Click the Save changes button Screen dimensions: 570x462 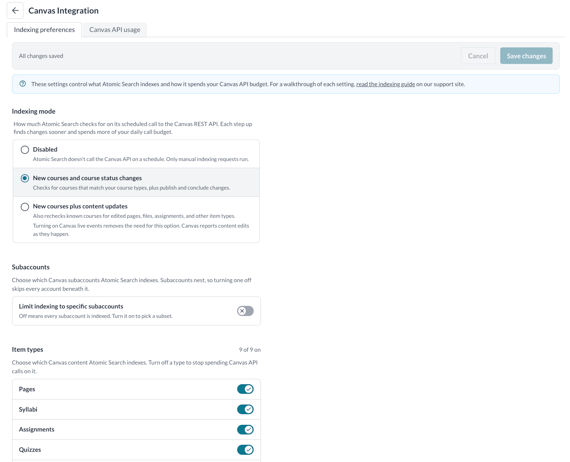click(526, 56)
